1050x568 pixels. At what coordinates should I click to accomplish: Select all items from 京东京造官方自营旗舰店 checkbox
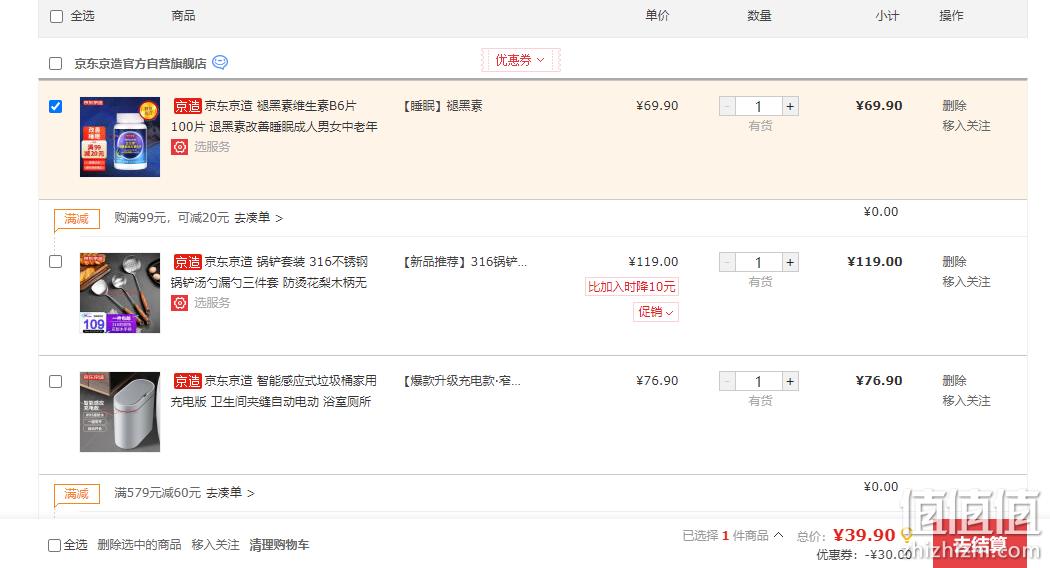tap(56, 63)
